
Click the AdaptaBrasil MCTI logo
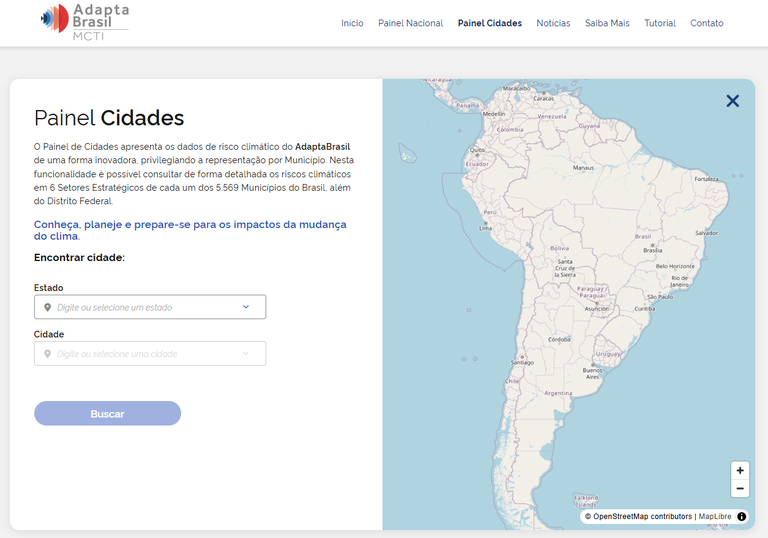pyautogui.click(x=85, y=22)
